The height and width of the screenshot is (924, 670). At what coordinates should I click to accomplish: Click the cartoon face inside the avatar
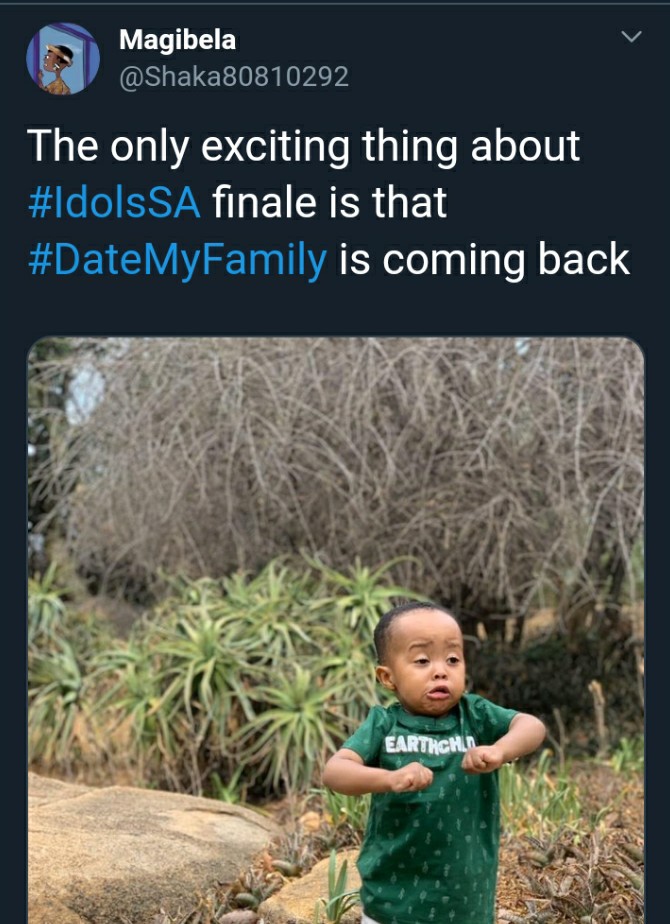click(57, 64)
